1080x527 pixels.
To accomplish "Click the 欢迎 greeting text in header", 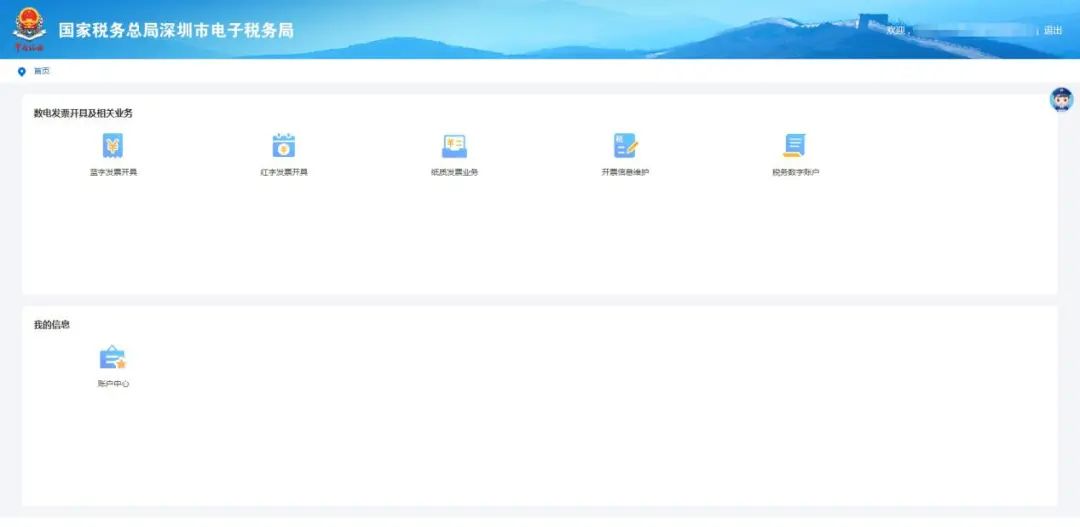I will (896, 30).
